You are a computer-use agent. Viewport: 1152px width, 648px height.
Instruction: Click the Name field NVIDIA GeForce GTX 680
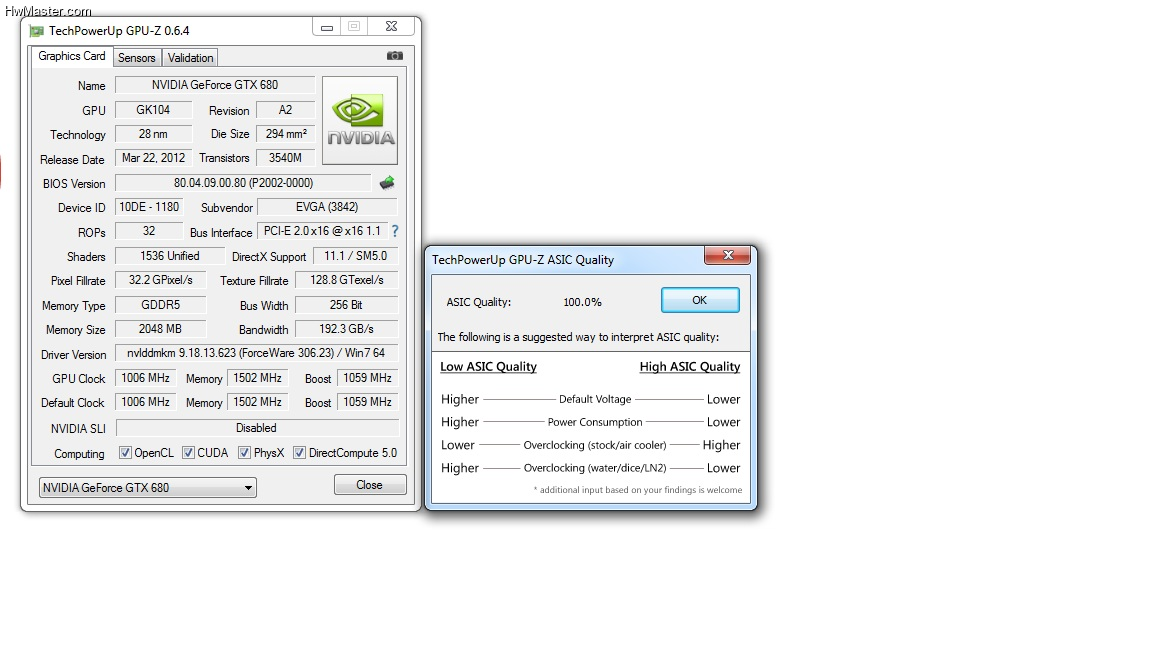(215, 85)
